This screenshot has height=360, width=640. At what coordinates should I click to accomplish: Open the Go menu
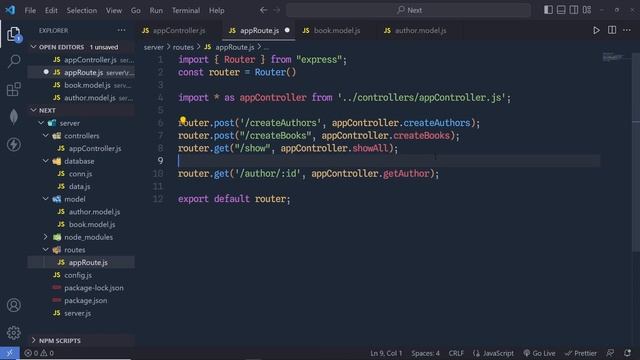136,10
